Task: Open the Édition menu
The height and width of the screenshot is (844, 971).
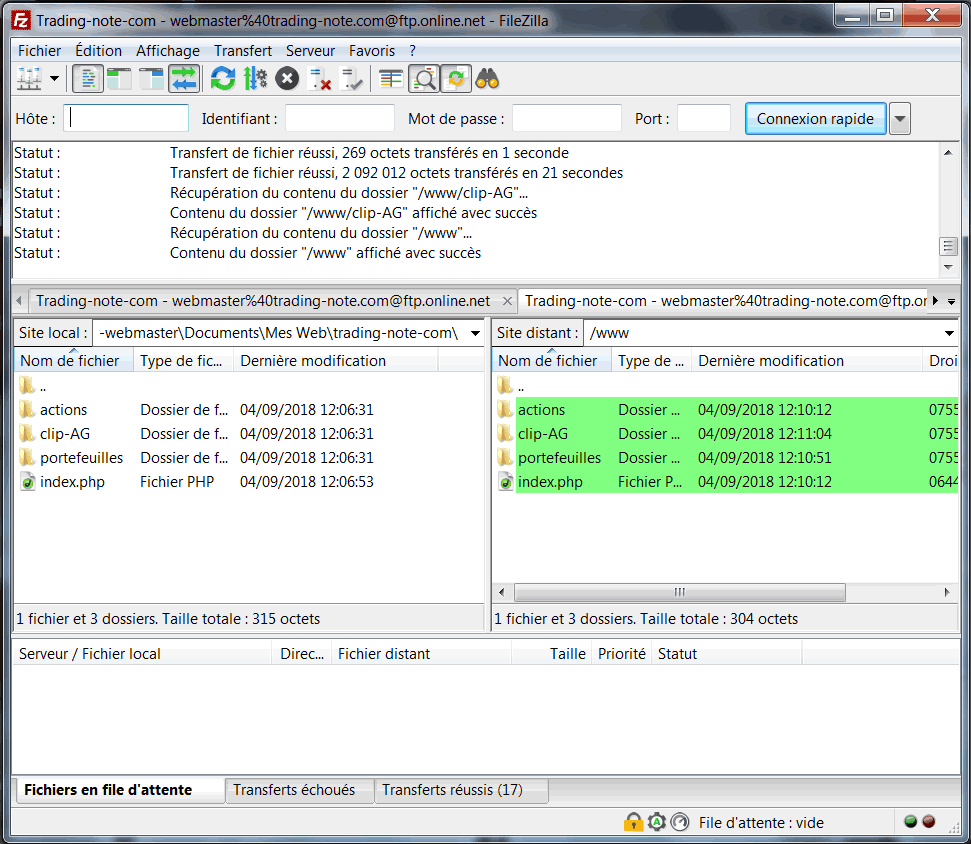Action: (98, 51)
